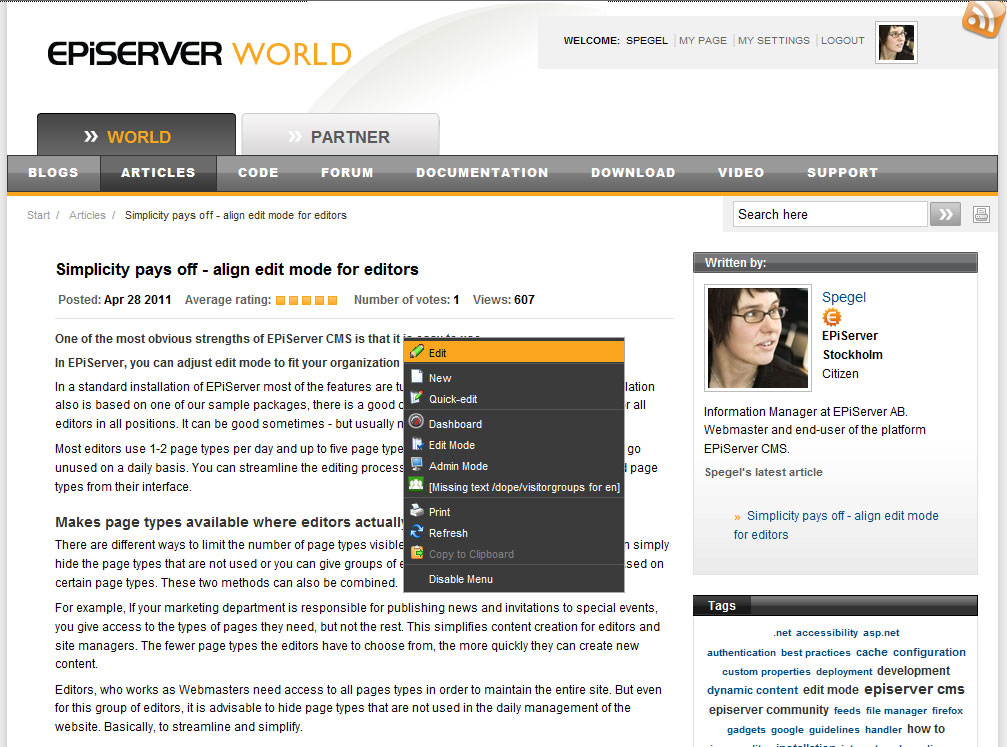The width and height of the screenshot is (1007, 747).
Task: Click inside the Search here field
Action: pos(830,214)
